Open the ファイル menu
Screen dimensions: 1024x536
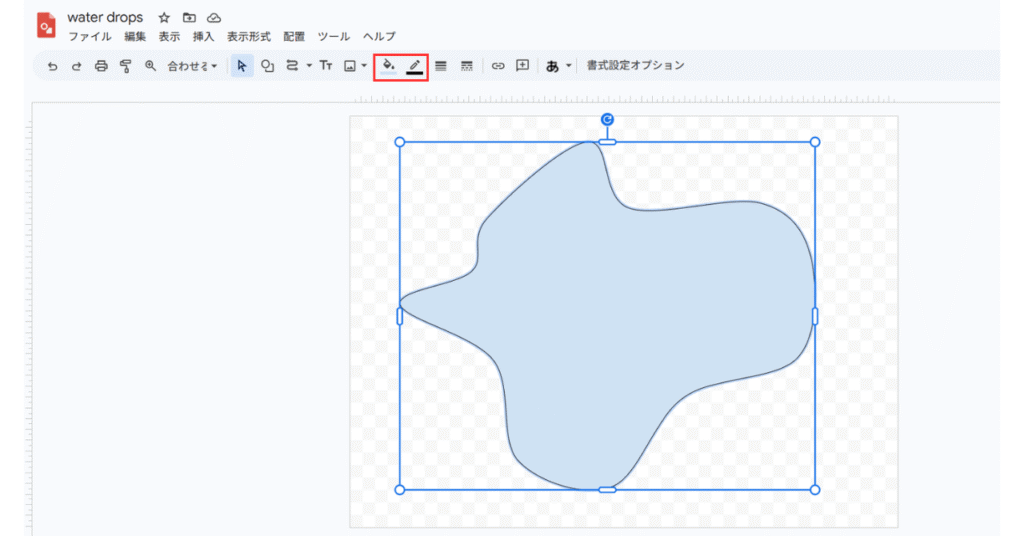[89, 37]
